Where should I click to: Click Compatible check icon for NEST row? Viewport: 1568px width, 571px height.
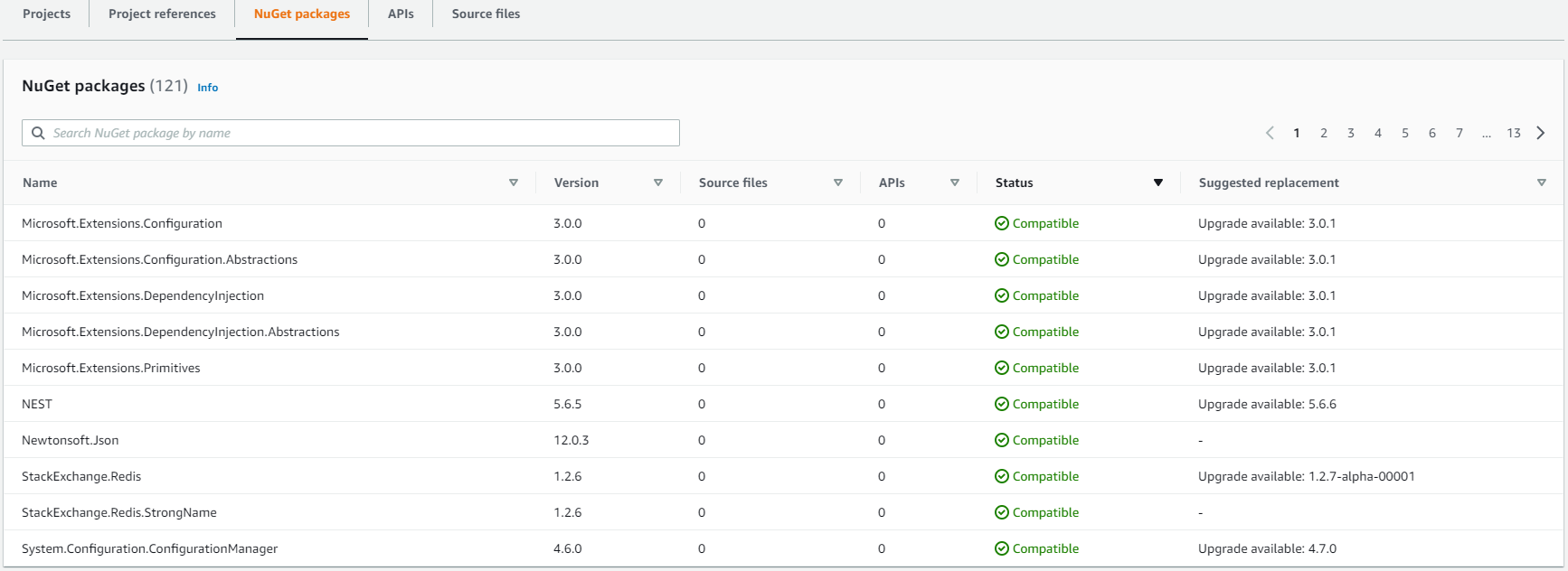(x=1002, y=404)
